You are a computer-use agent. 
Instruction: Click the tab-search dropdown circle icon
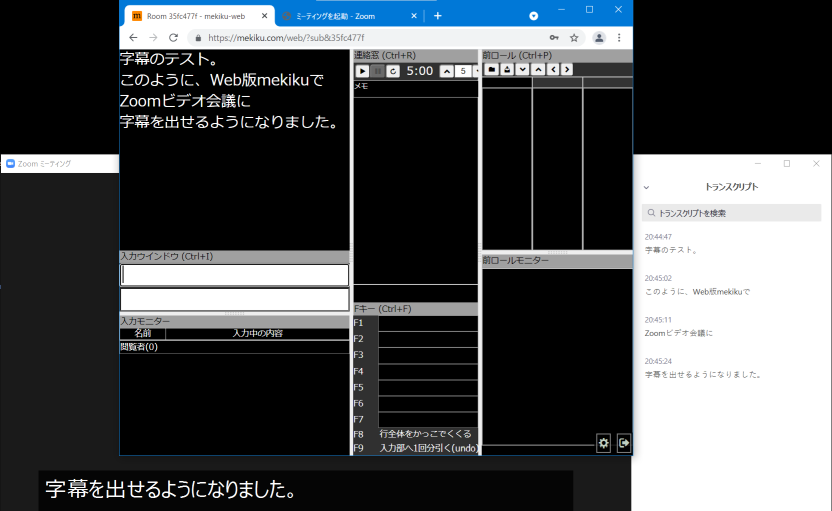tap(534, 16)
